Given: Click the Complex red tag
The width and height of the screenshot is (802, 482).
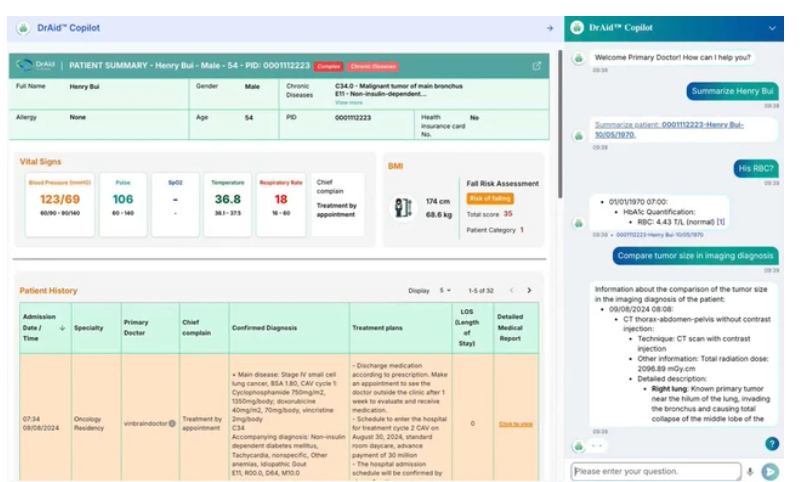Looking at the screenshot, I should tap(328, 67).
